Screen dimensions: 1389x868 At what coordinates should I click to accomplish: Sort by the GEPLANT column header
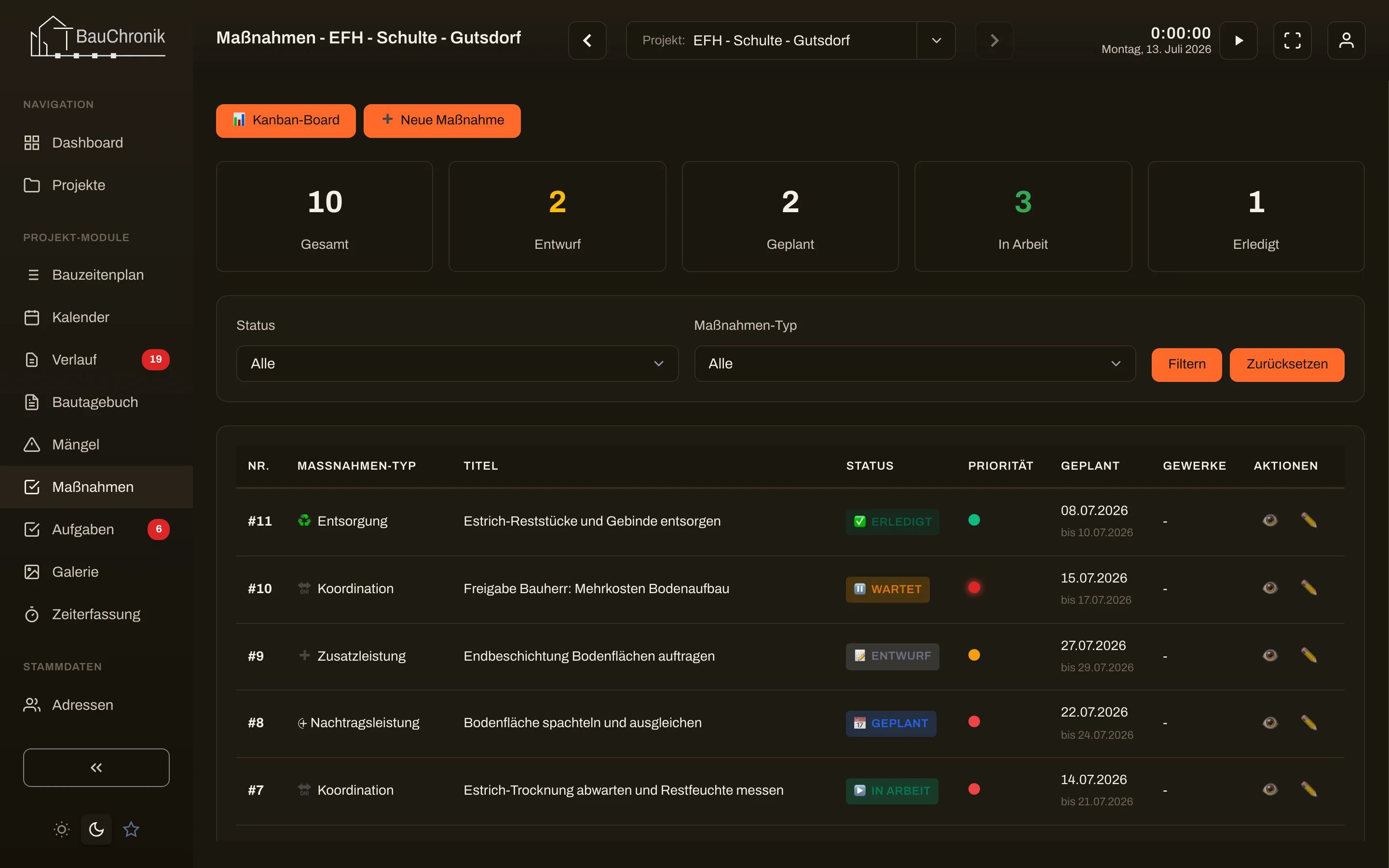pyautogui.click(x=1090, y=465)
